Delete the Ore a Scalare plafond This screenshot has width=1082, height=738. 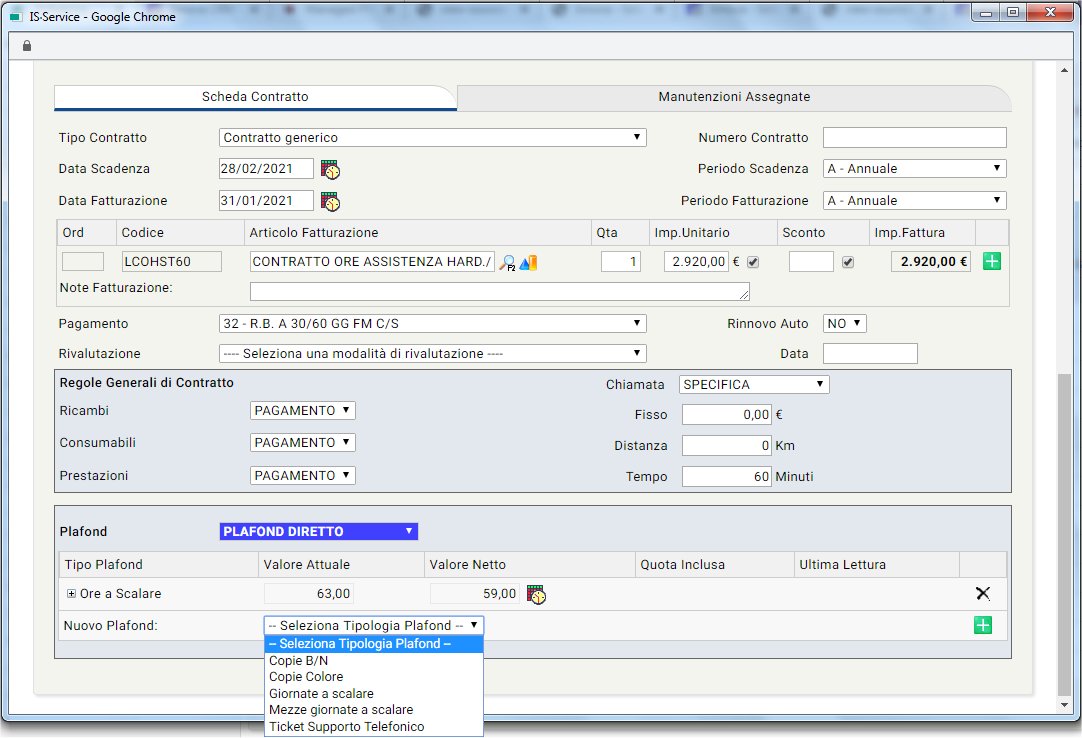pyautogui.click(x=983, y=593)
